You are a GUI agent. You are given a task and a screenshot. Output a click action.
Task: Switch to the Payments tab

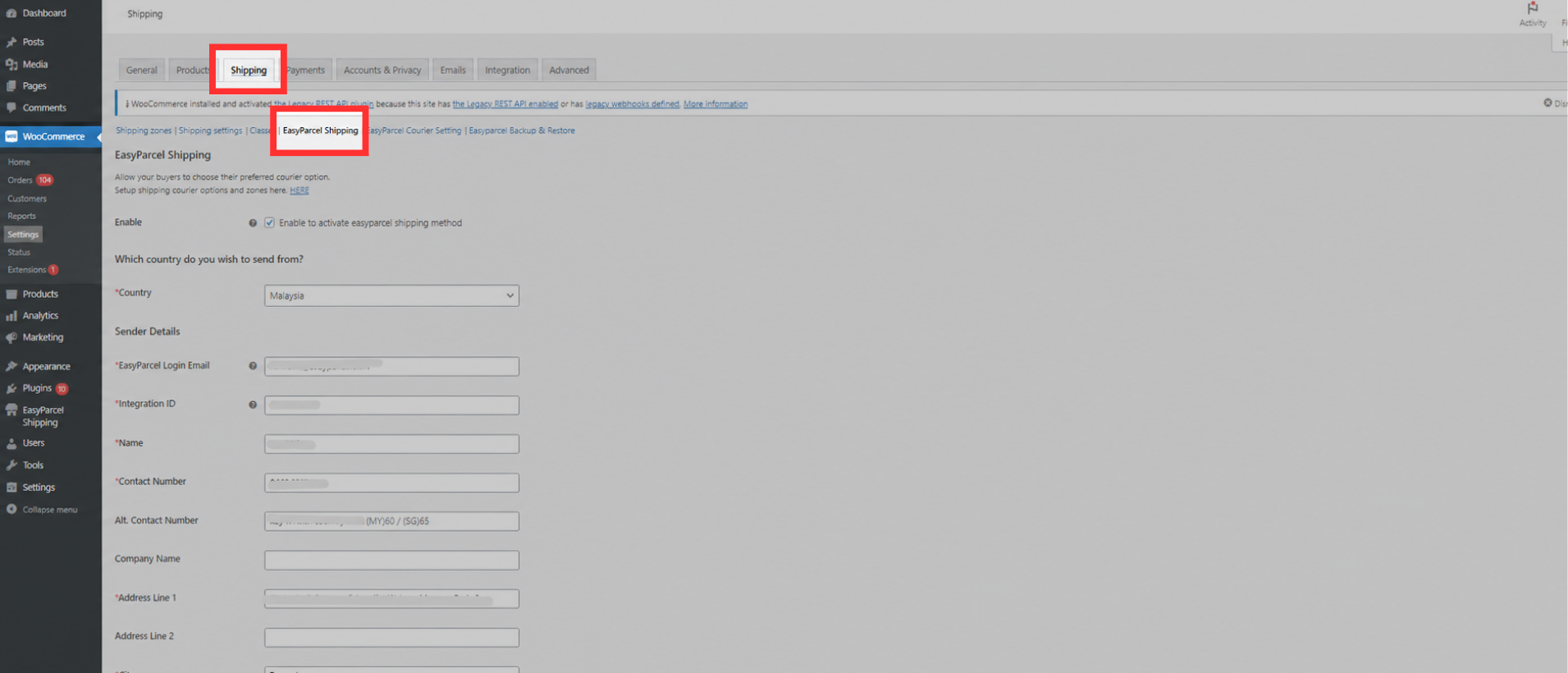tap(307, 71)
